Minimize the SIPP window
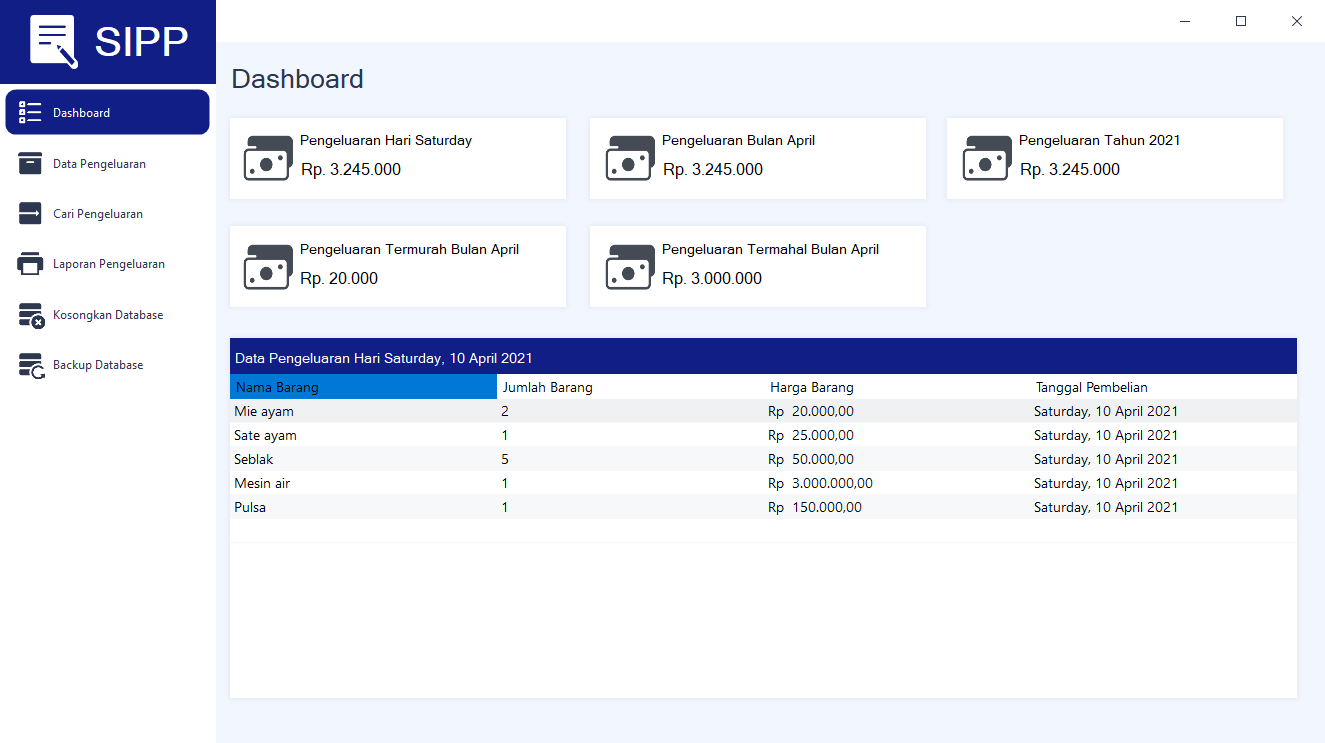Screen dimensions: 1325x743 point(1185,21)
